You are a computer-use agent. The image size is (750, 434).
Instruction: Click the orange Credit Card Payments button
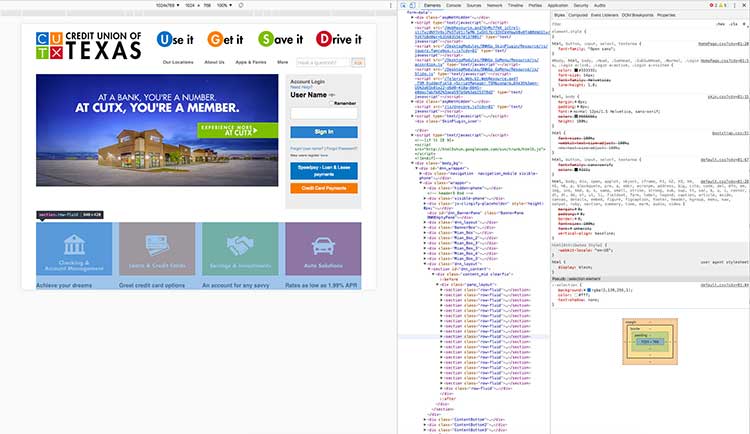click(x=324, y=188)
